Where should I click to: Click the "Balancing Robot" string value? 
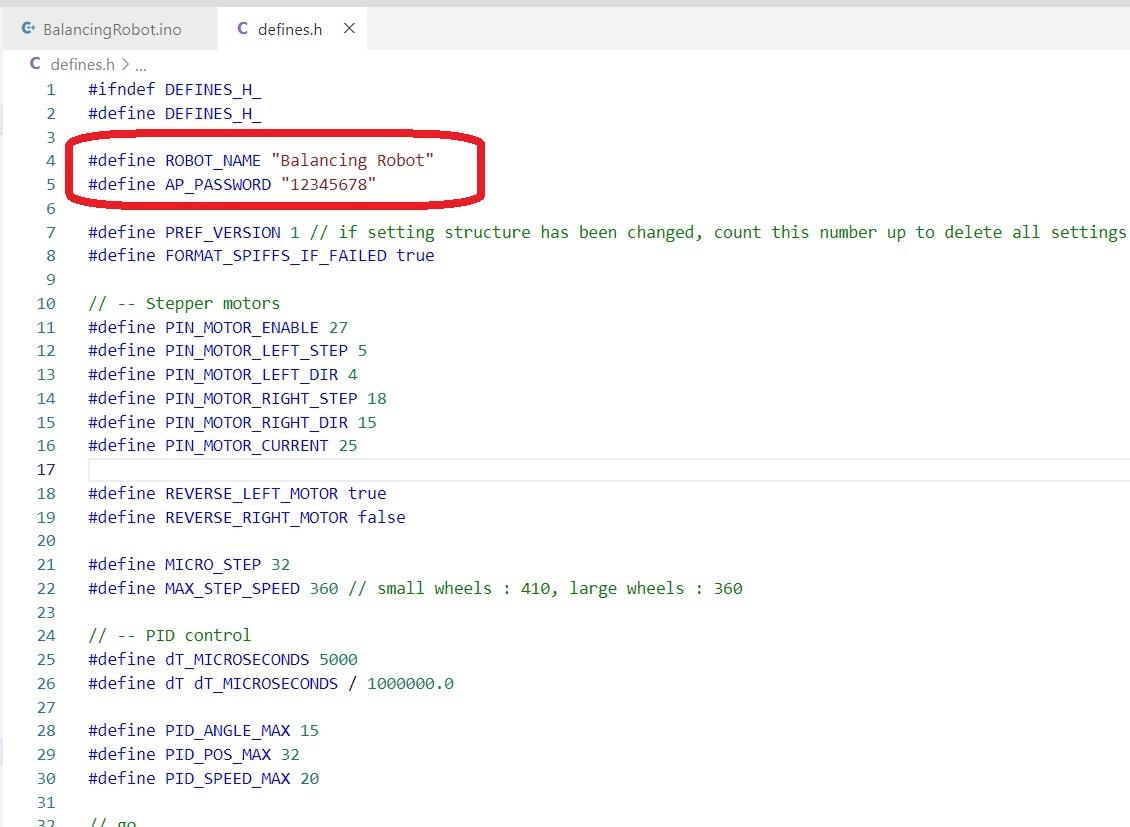(352, 160)
